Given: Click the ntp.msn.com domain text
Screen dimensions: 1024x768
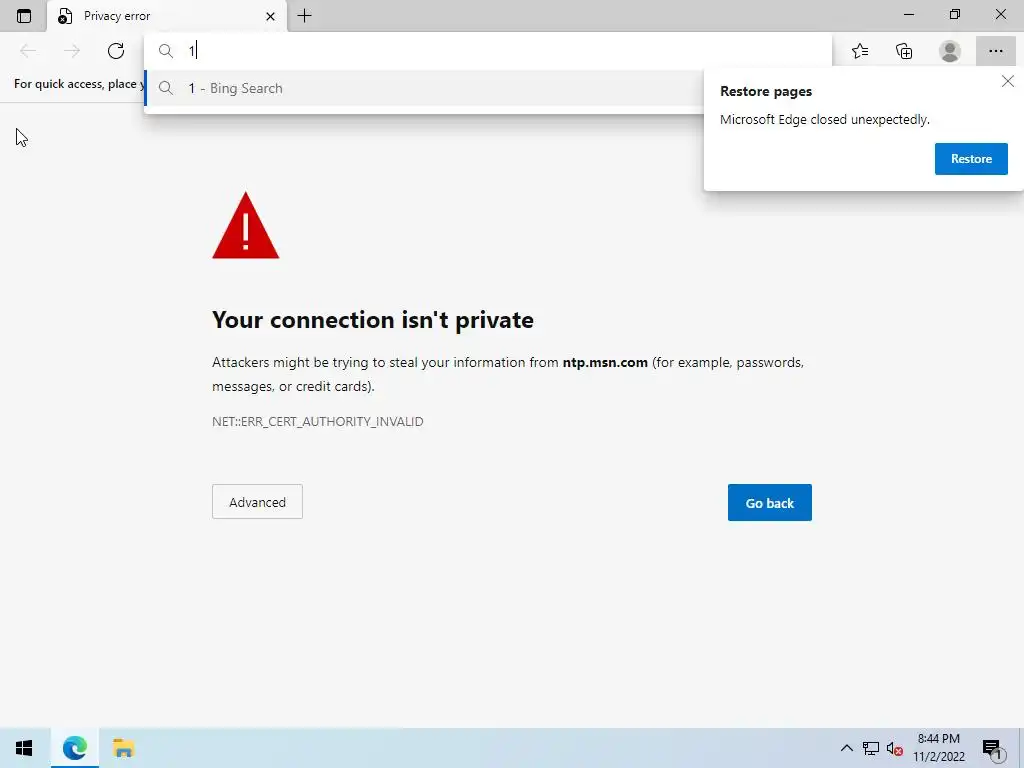Looking at the screenshot, I should pyautogui.click(x=605, y=362).
